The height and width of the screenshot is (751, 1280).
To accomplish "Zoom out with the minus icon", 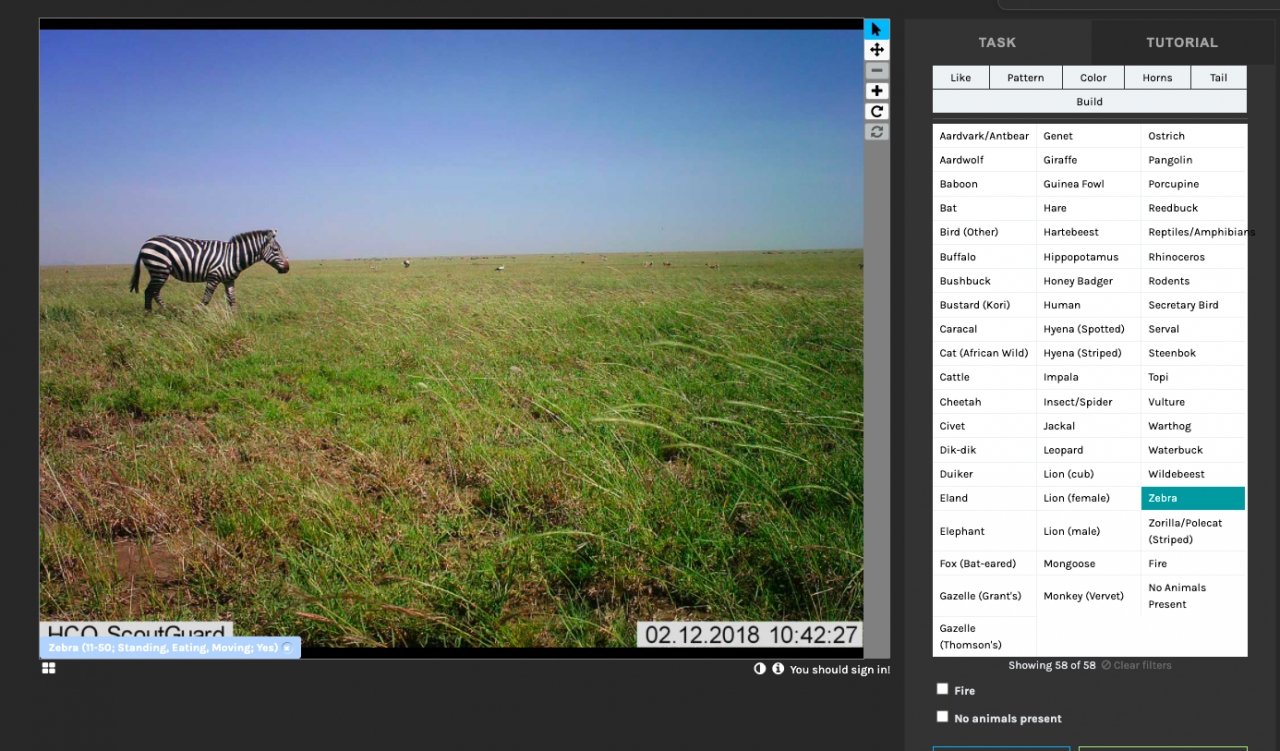I will click(877, 71).
